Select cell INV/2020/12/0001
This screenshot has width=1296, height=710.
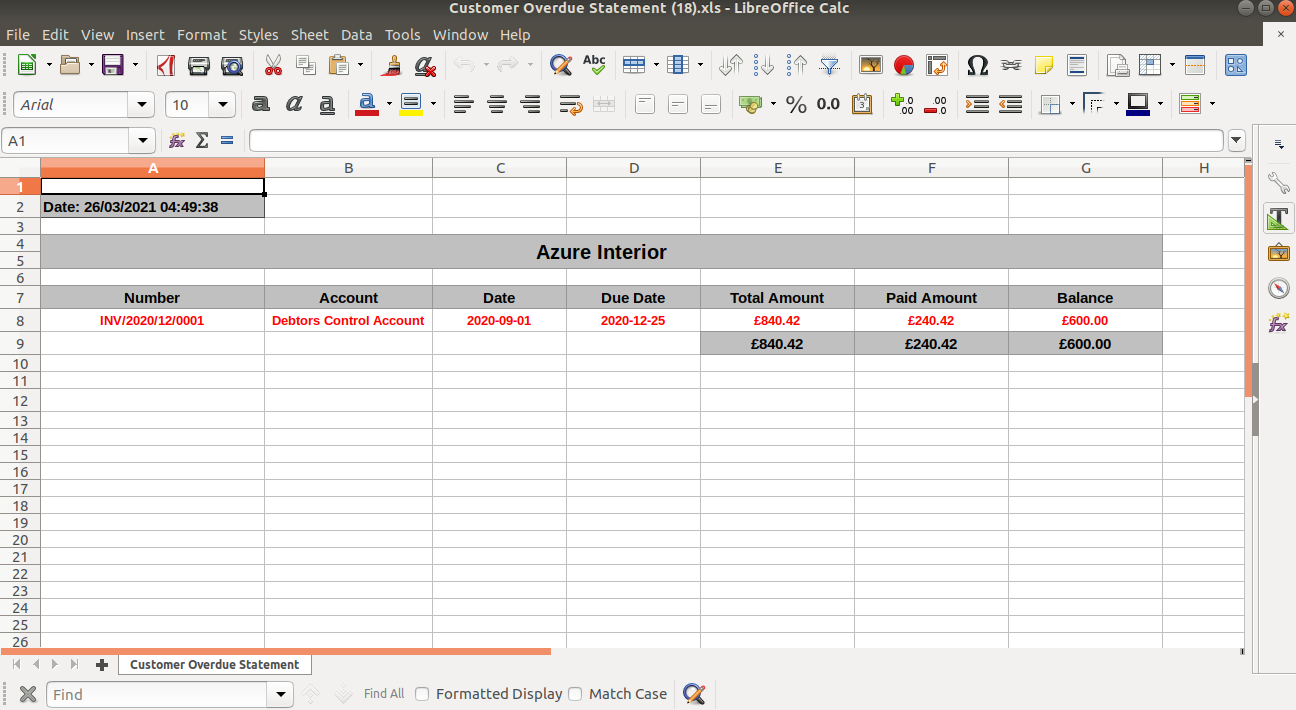click(x=152, y=321)
